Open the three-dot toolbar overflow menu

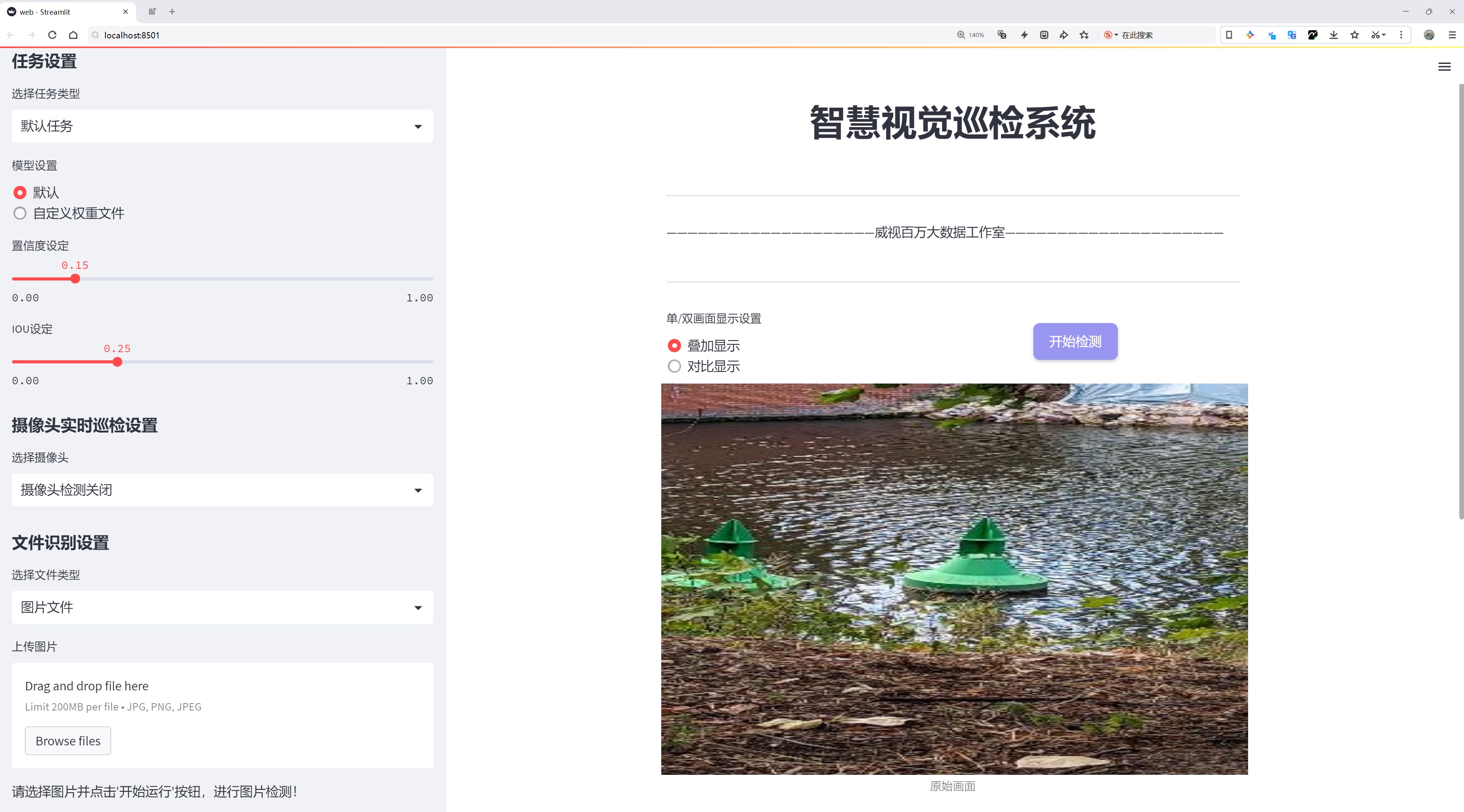click(x=1401, y=35)
